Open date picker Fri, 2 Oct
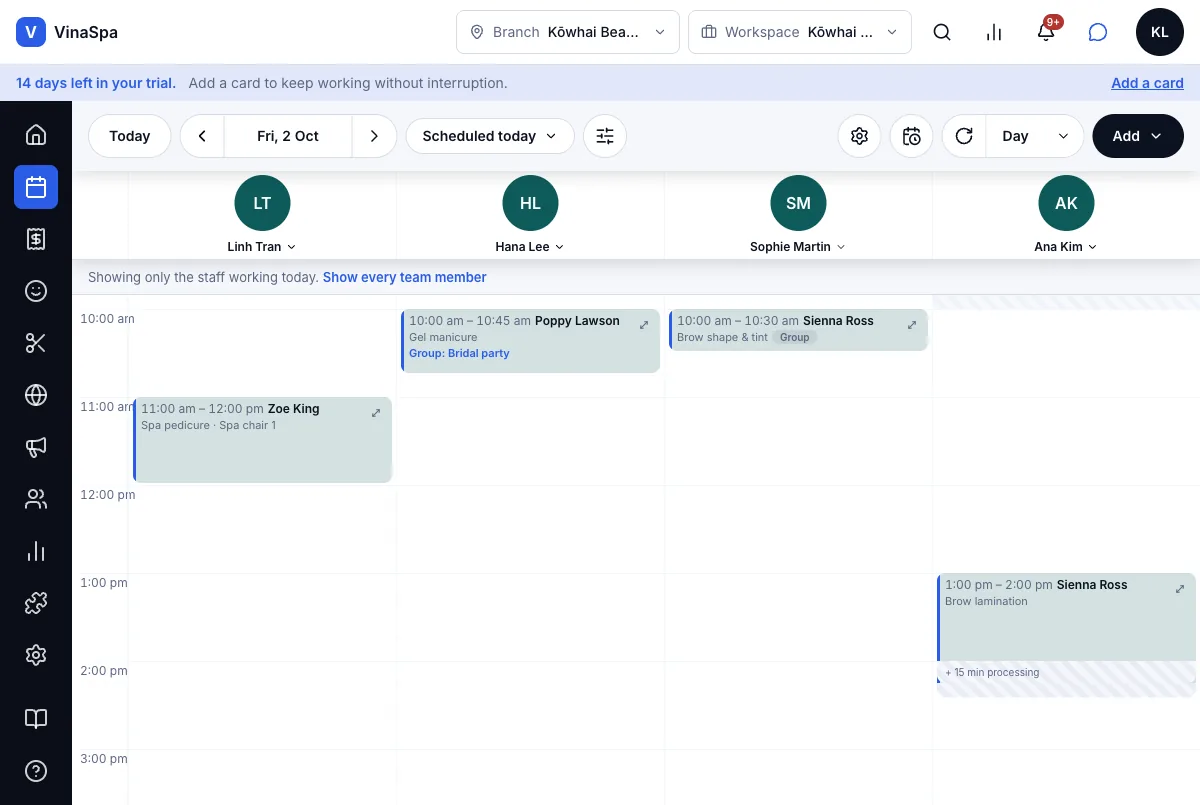 (x=288, y=136)
